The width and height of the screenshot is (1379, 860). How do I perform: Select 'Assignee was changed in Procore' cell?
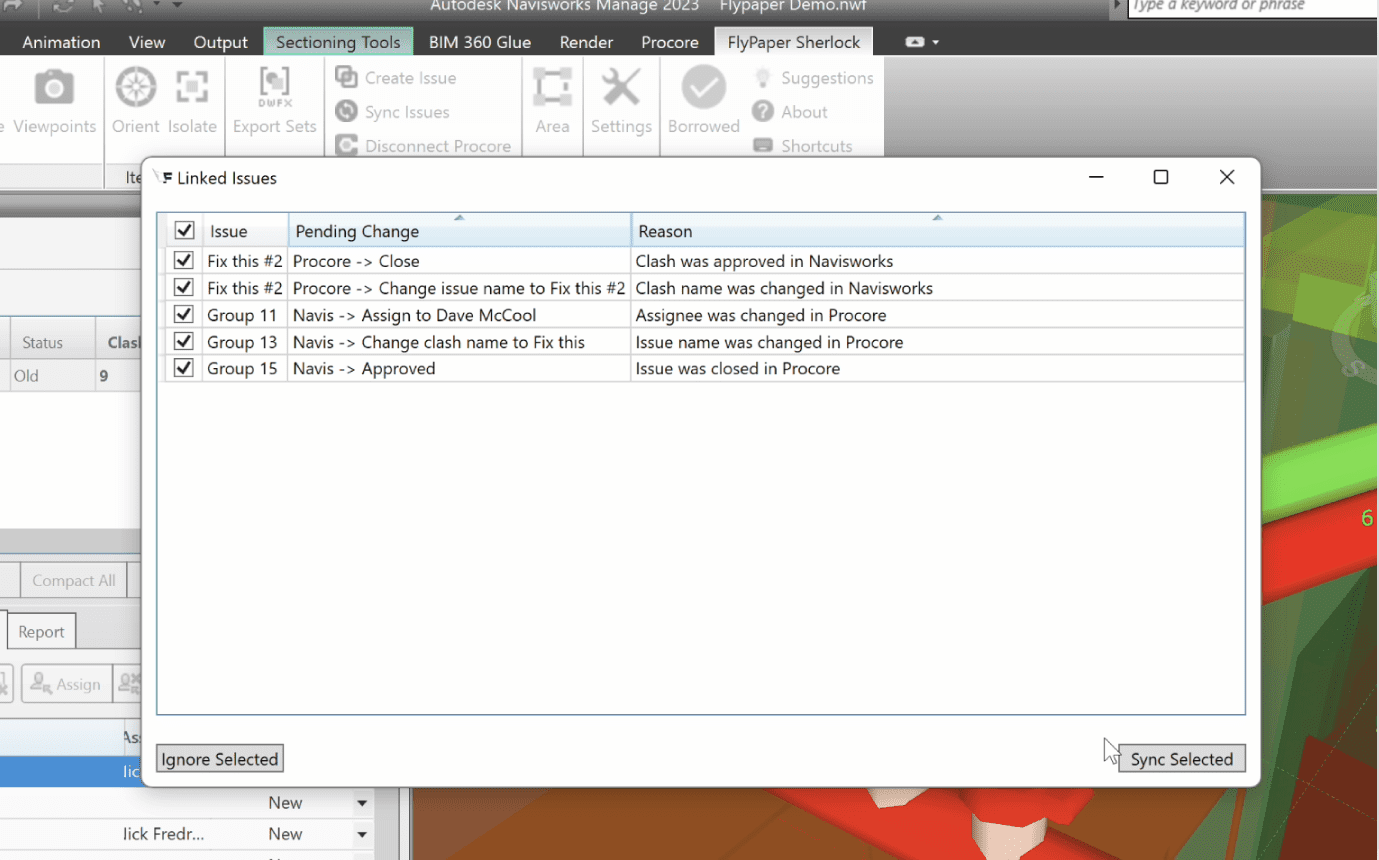(938, 315)
